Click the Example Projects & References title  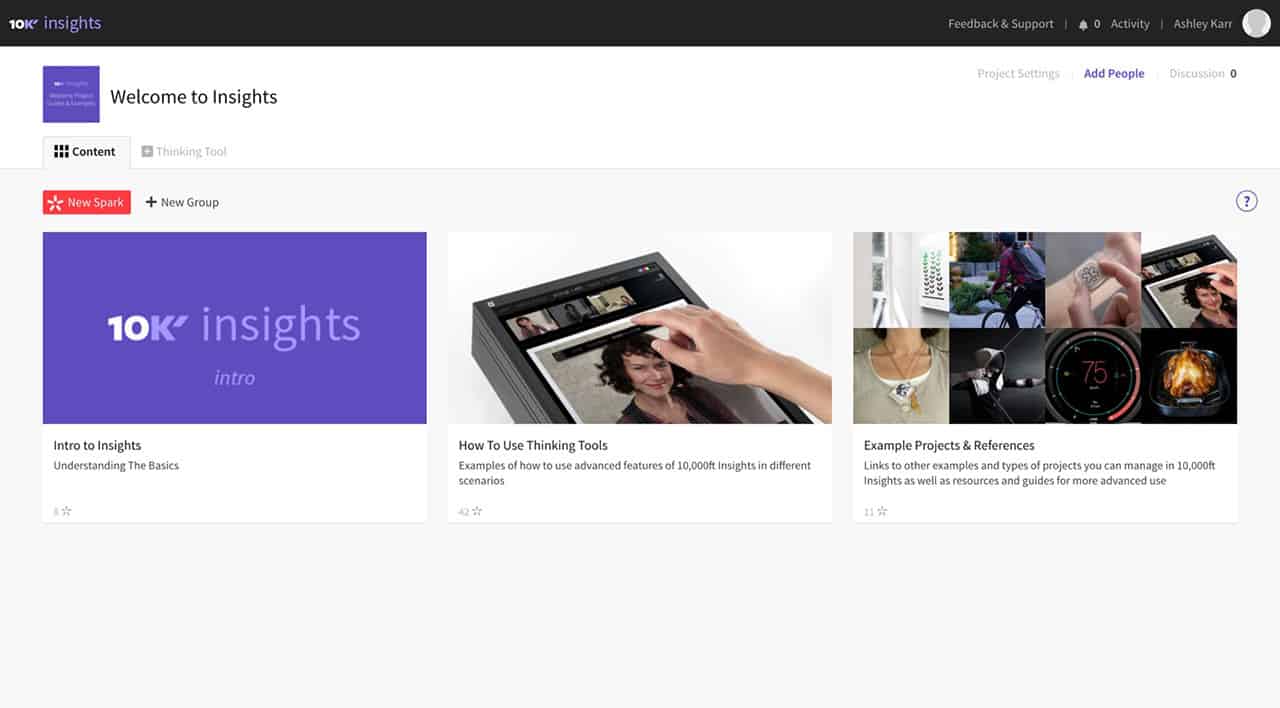(949, 445)
